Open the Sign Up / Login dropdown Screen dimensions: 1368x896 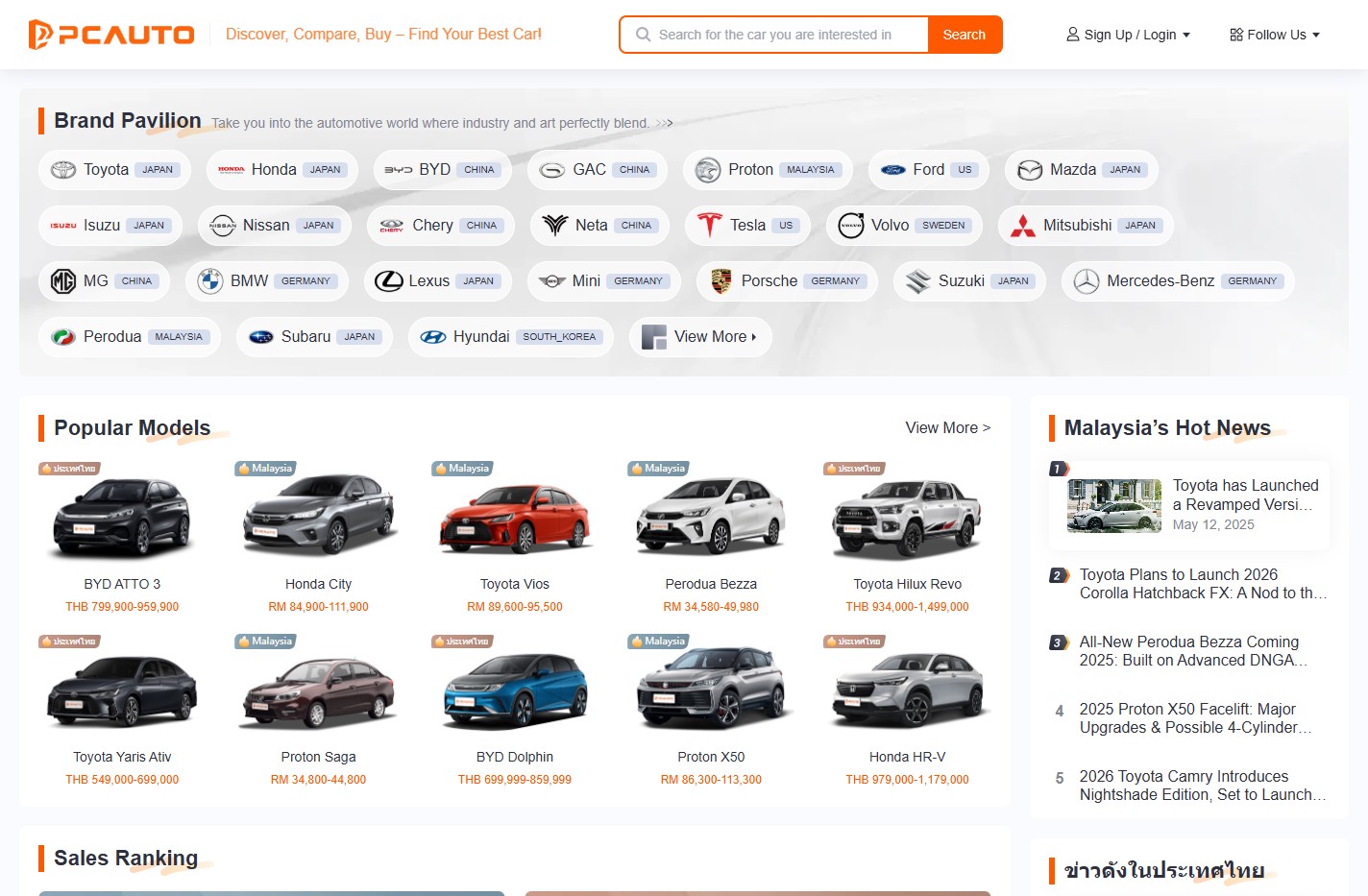pos(1129,35)
